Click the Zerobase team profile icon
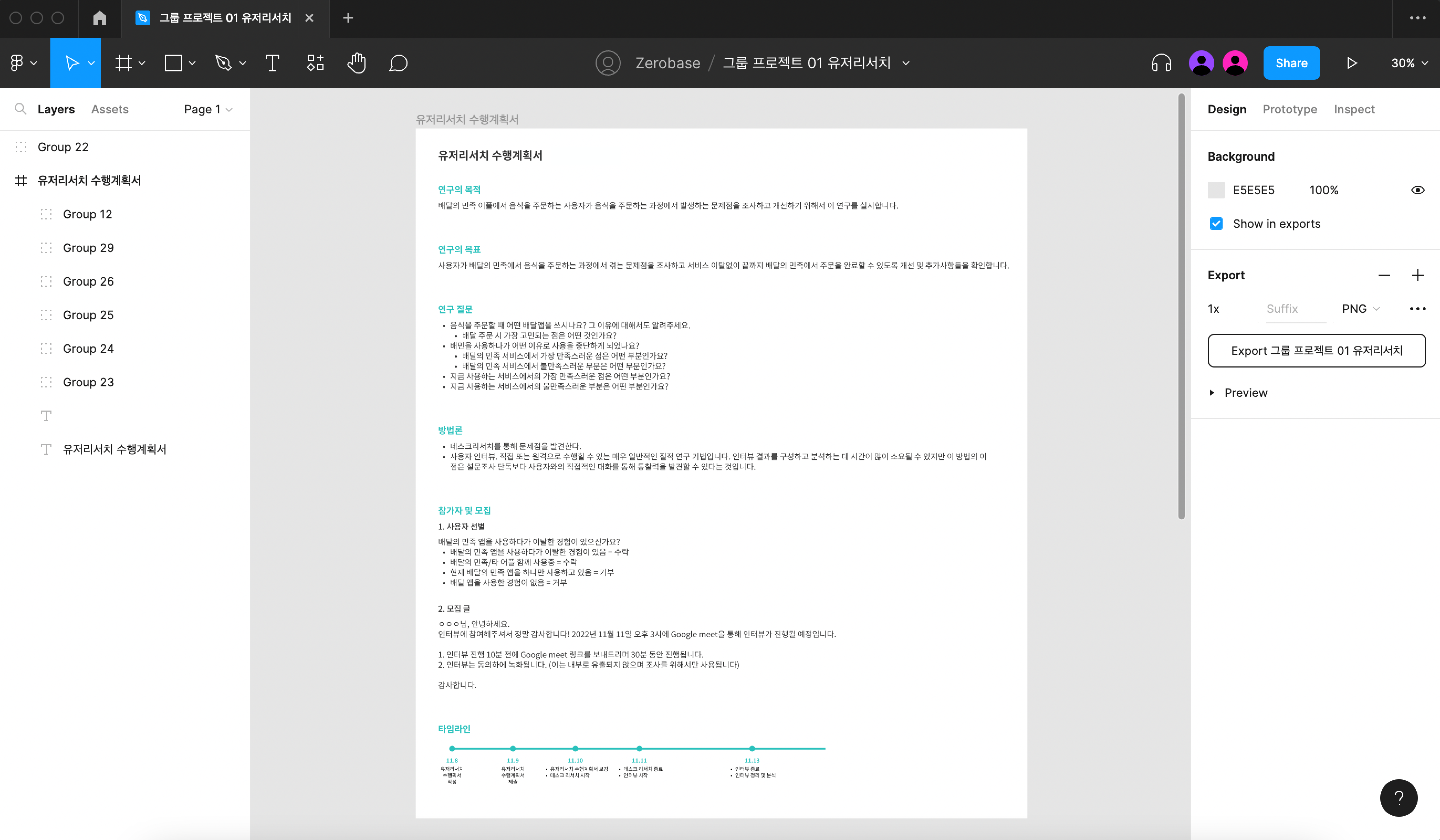Image resolution: width=1440 pixels, height=840 pixels. pos(608,63)
